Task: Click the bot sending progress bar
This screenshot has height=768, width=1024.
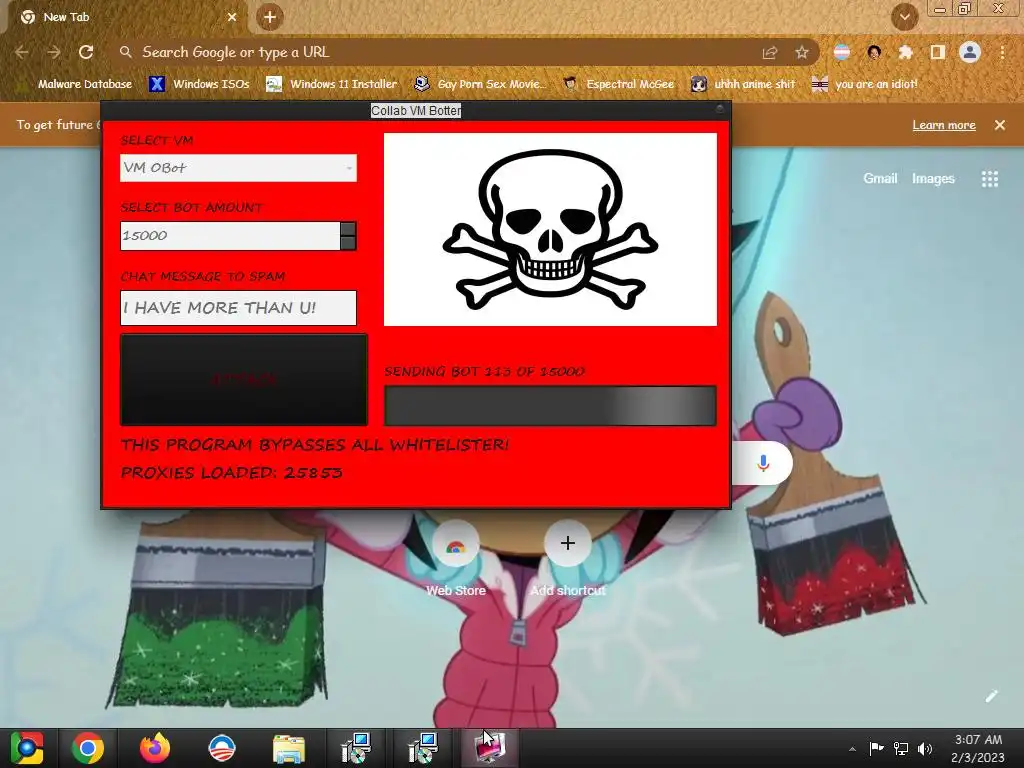Action: [x=550, y=406]
